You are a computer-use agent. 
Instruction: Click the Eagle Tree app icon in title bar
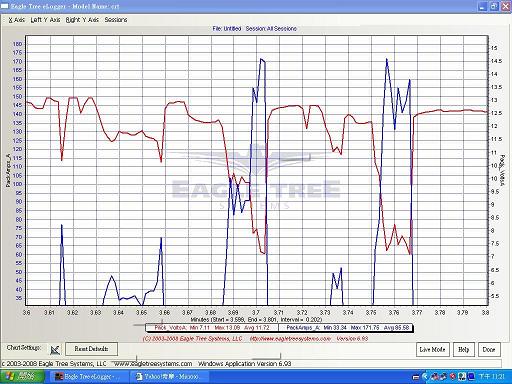pyautogui.click(x=5, y=6)
